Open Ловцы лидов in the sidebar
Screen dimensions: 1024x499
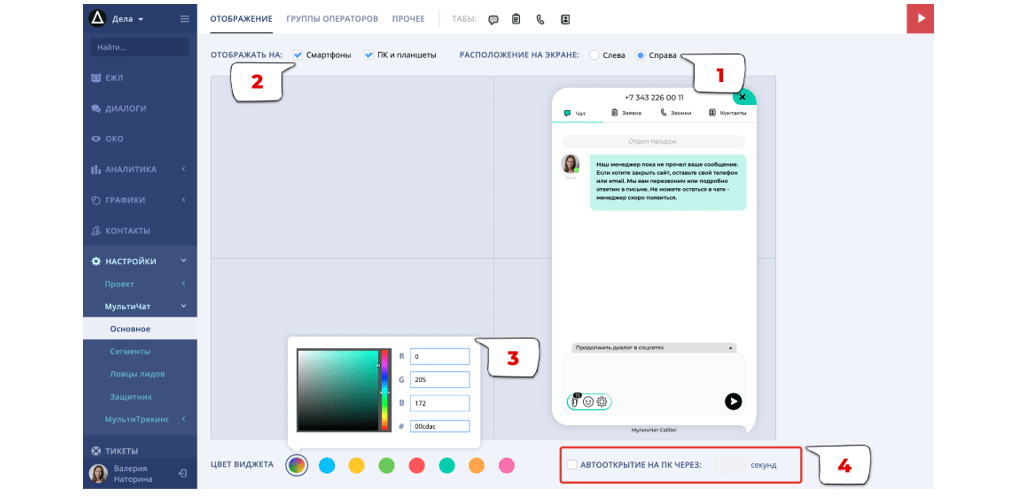[x=137, y=374]
